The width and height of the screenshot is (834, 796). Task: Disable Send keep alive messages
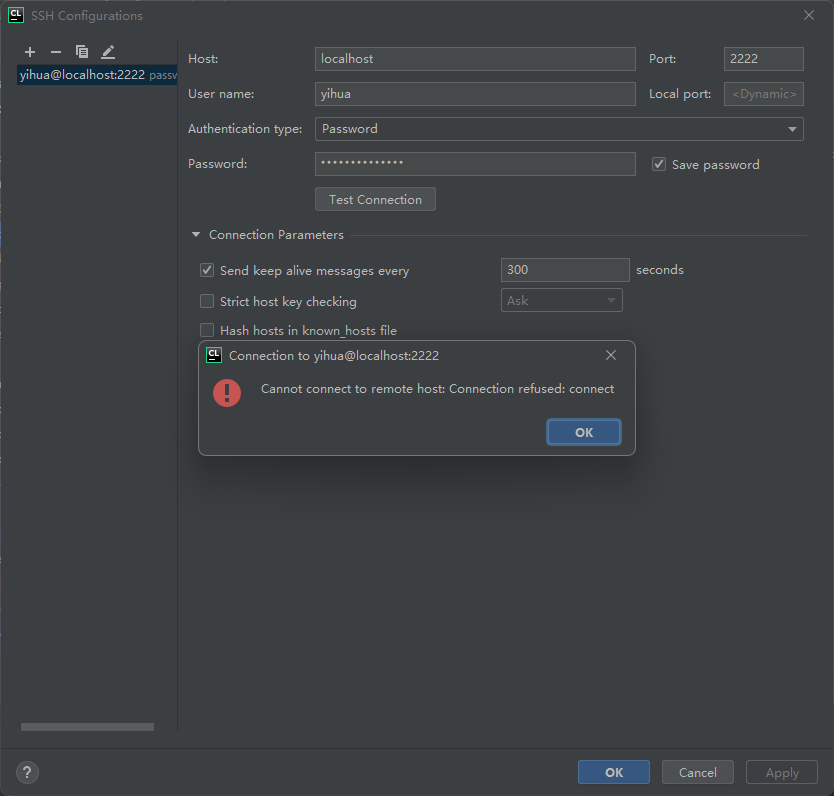(x=206, y=270)
